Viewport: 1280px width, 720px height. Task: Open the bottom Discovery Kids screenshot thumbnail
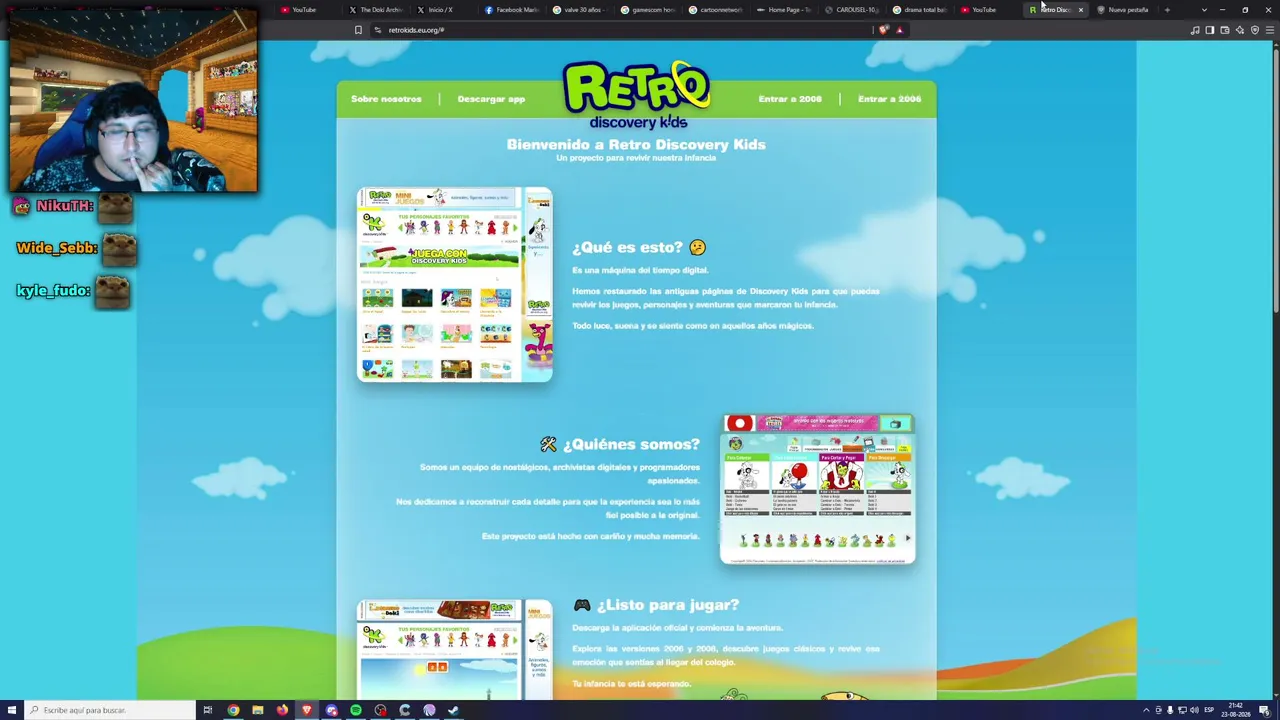(x=455, y=650)
